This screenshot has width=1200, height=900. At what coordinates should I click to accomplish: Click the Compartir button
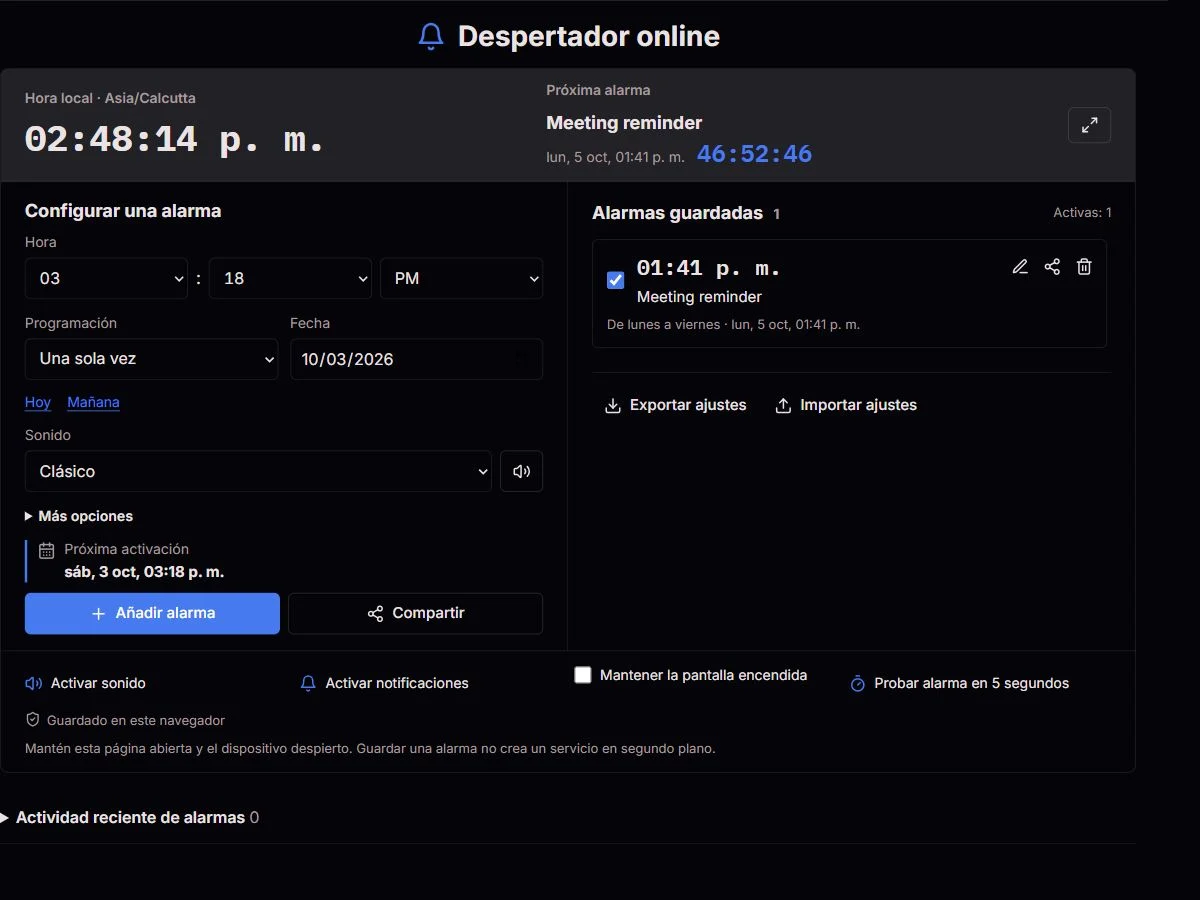point(415,613)
